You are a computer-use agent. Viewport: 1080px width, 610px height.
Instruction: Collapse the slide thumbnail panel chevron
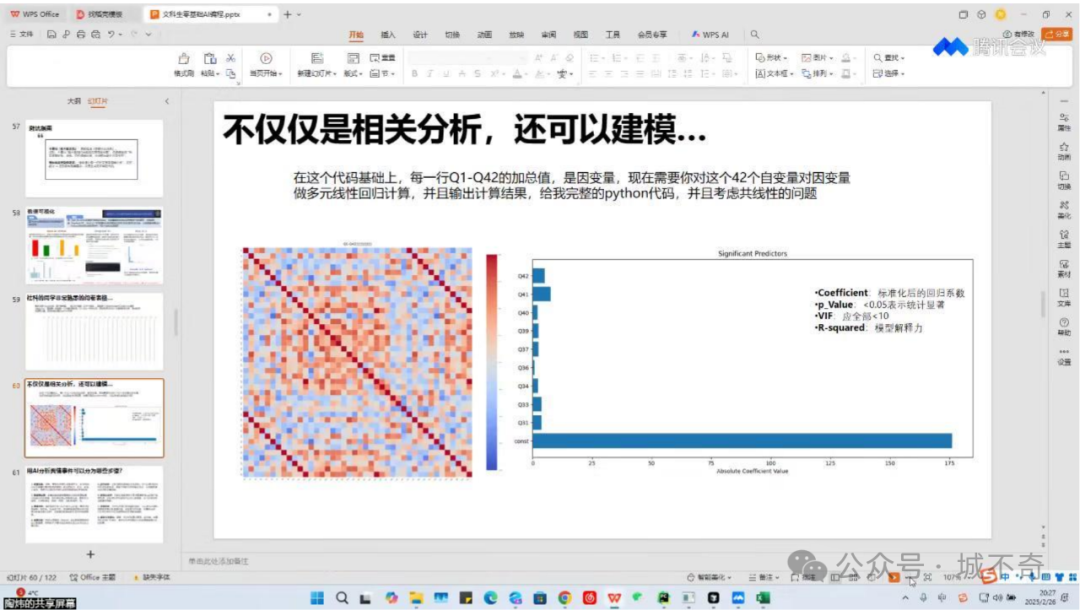[167, 101]
